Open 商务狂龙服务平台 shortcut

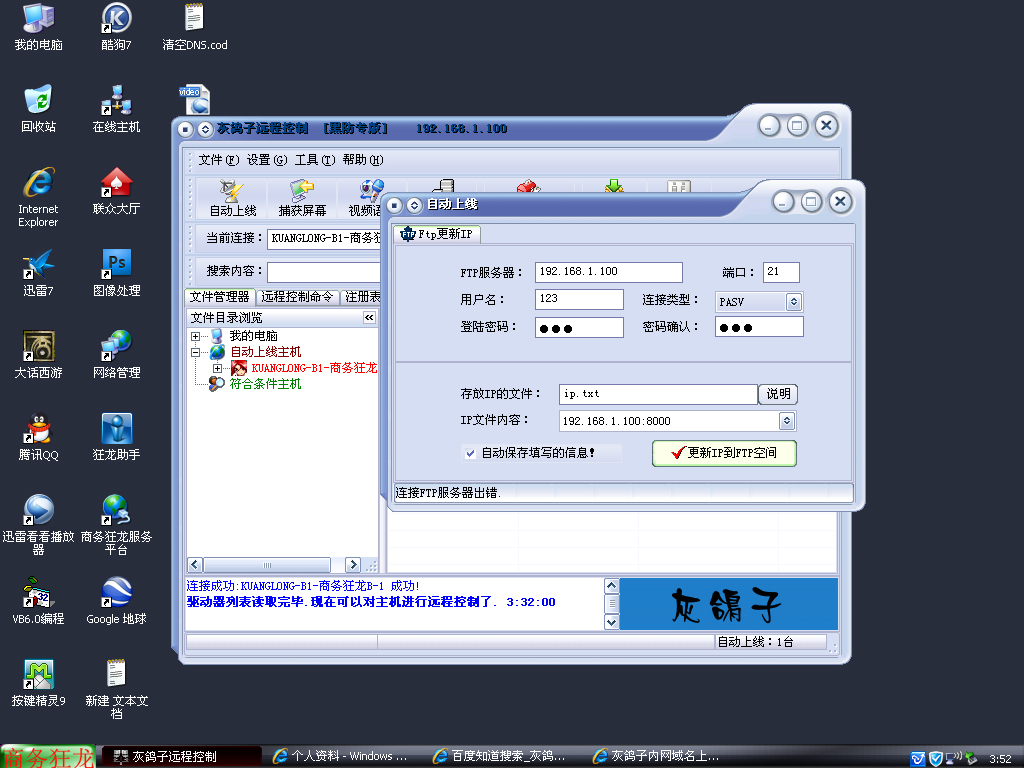116,525
